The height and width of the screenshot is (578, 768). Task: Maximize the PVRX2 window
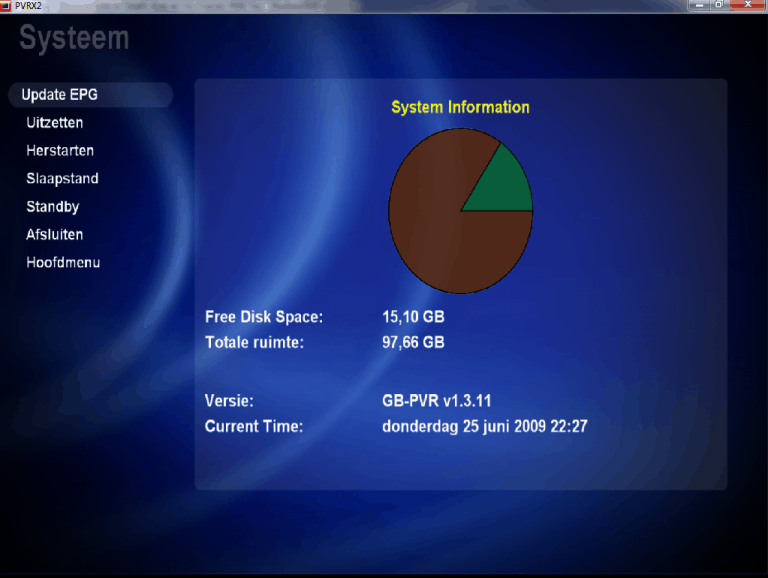[x=720, y=5]
